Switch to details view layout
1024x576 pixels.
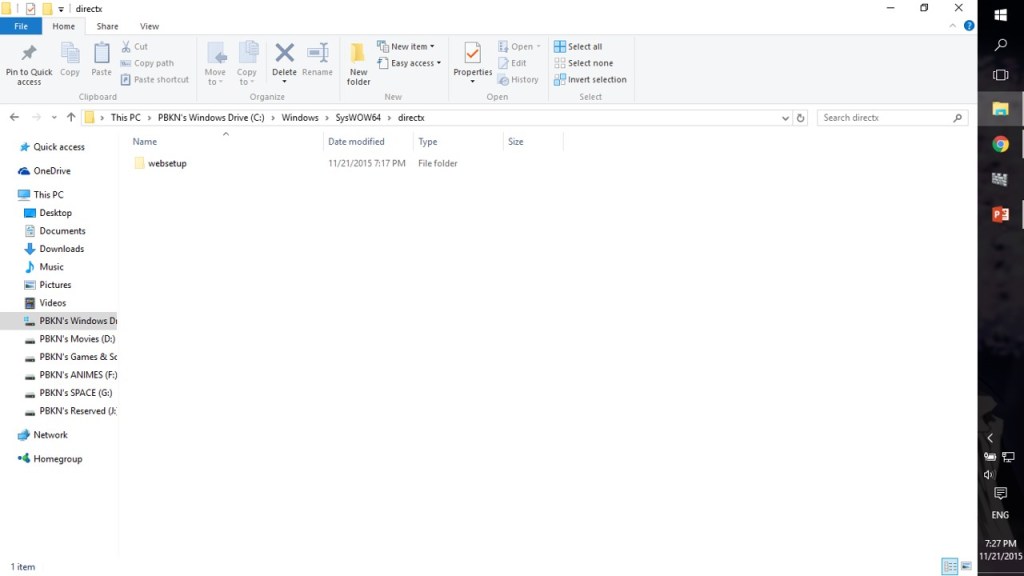click(949, 567)
